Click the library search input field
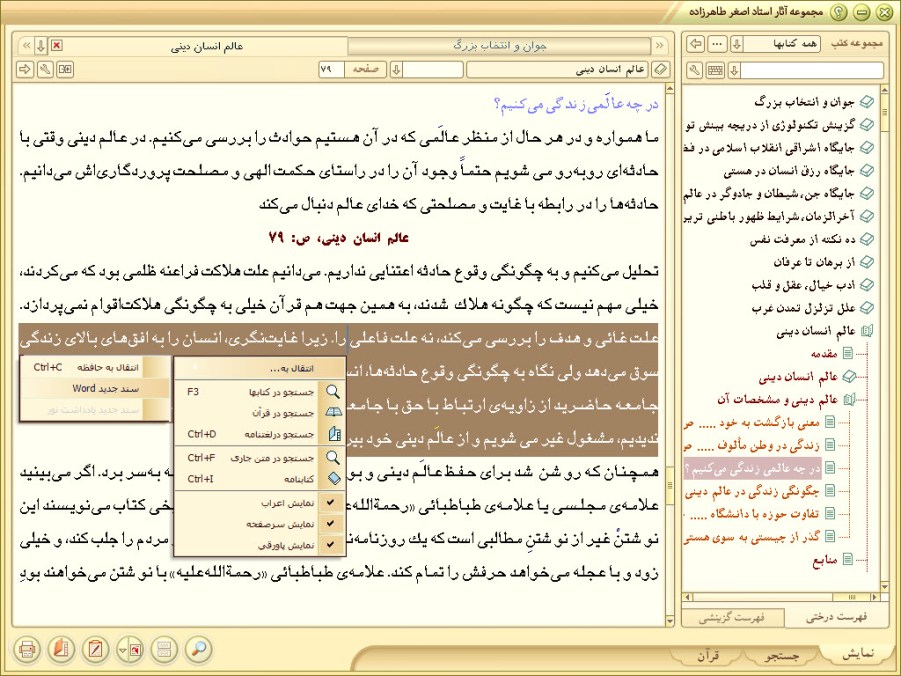 (812, 70)
